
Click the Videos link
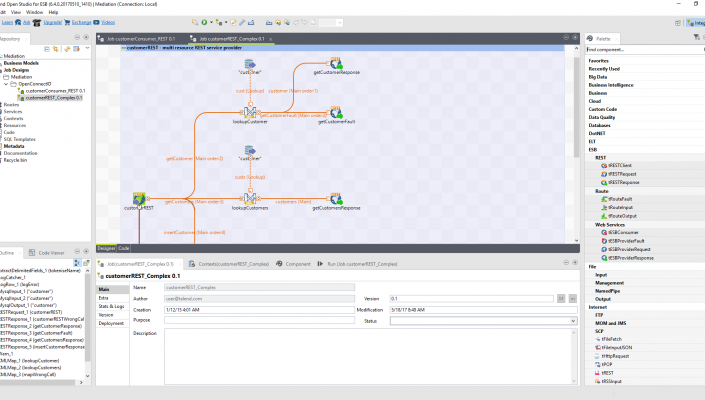[108, 22]
